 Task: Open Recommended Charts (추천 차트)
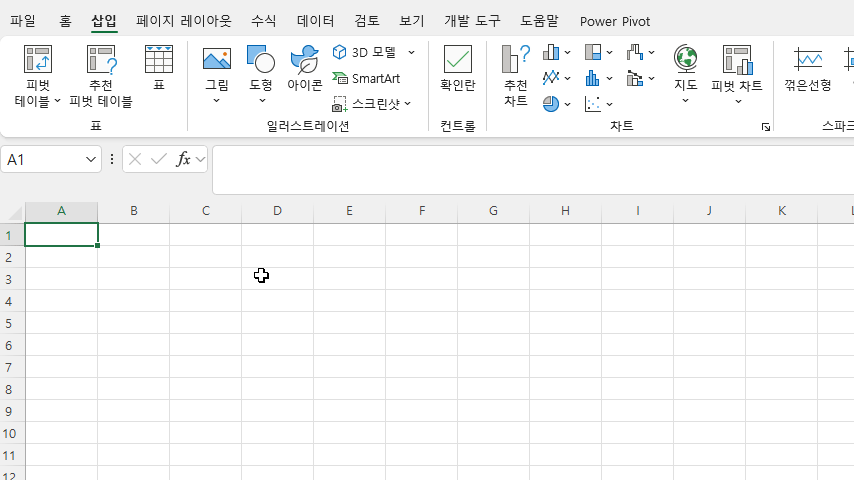point(515,76)
